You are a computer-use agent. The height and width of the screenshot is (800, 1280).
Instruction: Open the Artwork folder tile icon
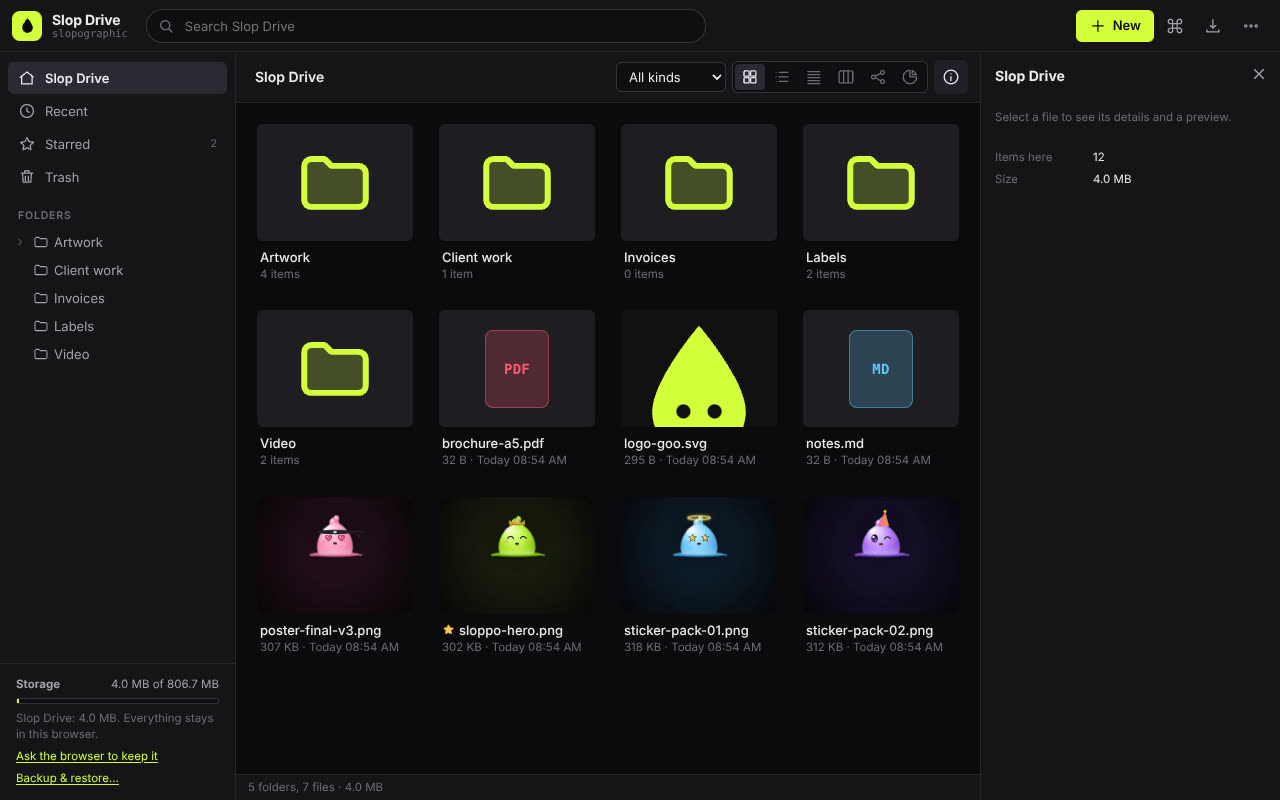click(335, 182)
